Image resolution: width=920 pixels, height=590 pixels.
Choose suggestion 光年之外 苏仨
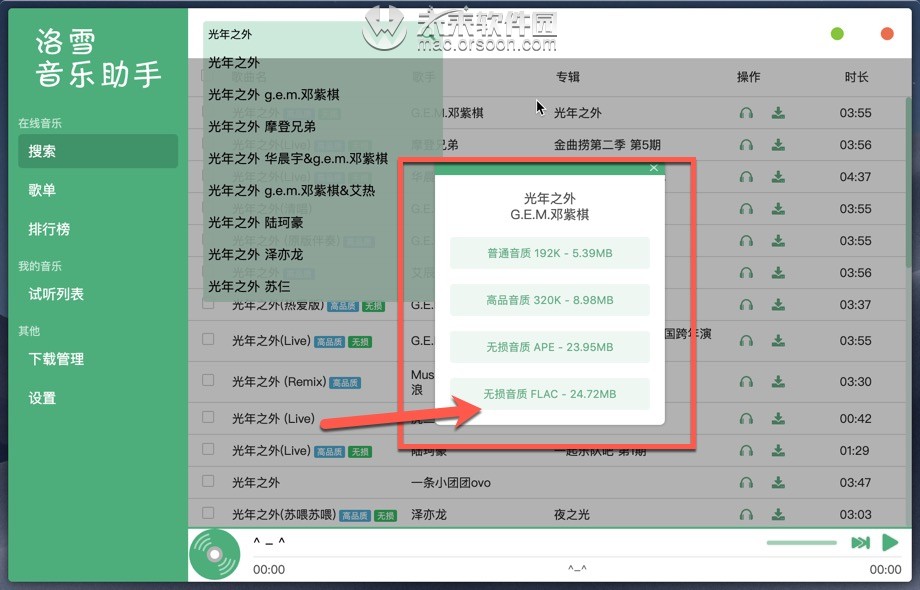[x=323, y=287]
